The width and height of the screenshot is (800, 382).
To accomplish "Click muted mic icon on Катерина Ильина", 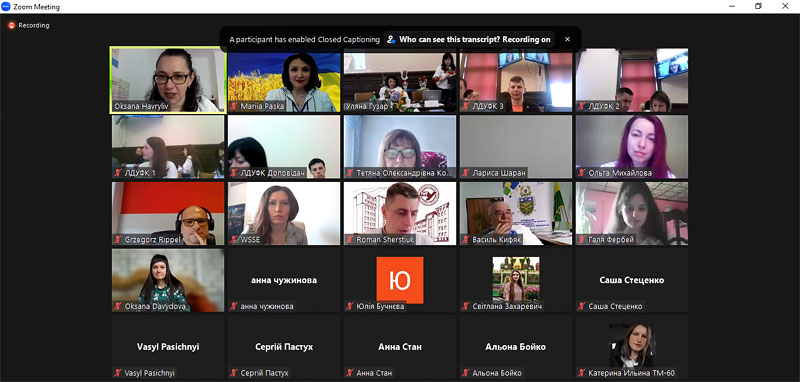I will (582, 373).
